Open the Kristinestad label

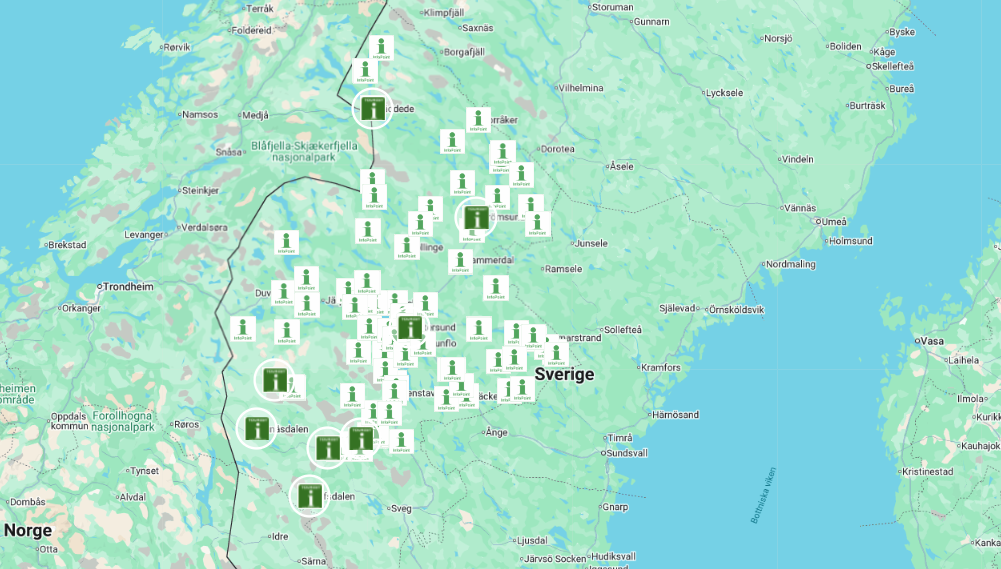point(928,472)
